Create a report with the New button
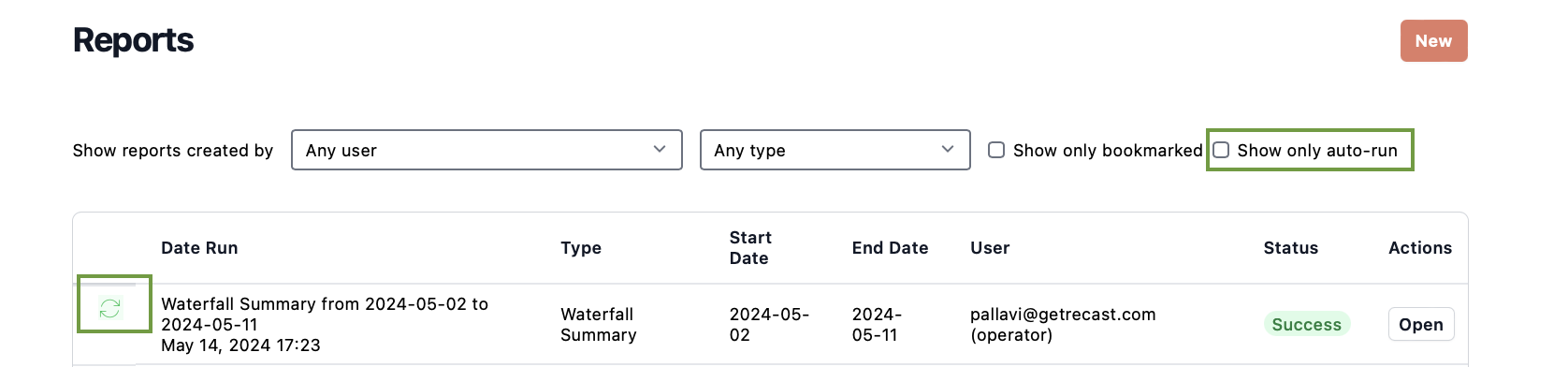Screen dimensions: 1568x367 pyautogui.click(x=1433, y=41)
